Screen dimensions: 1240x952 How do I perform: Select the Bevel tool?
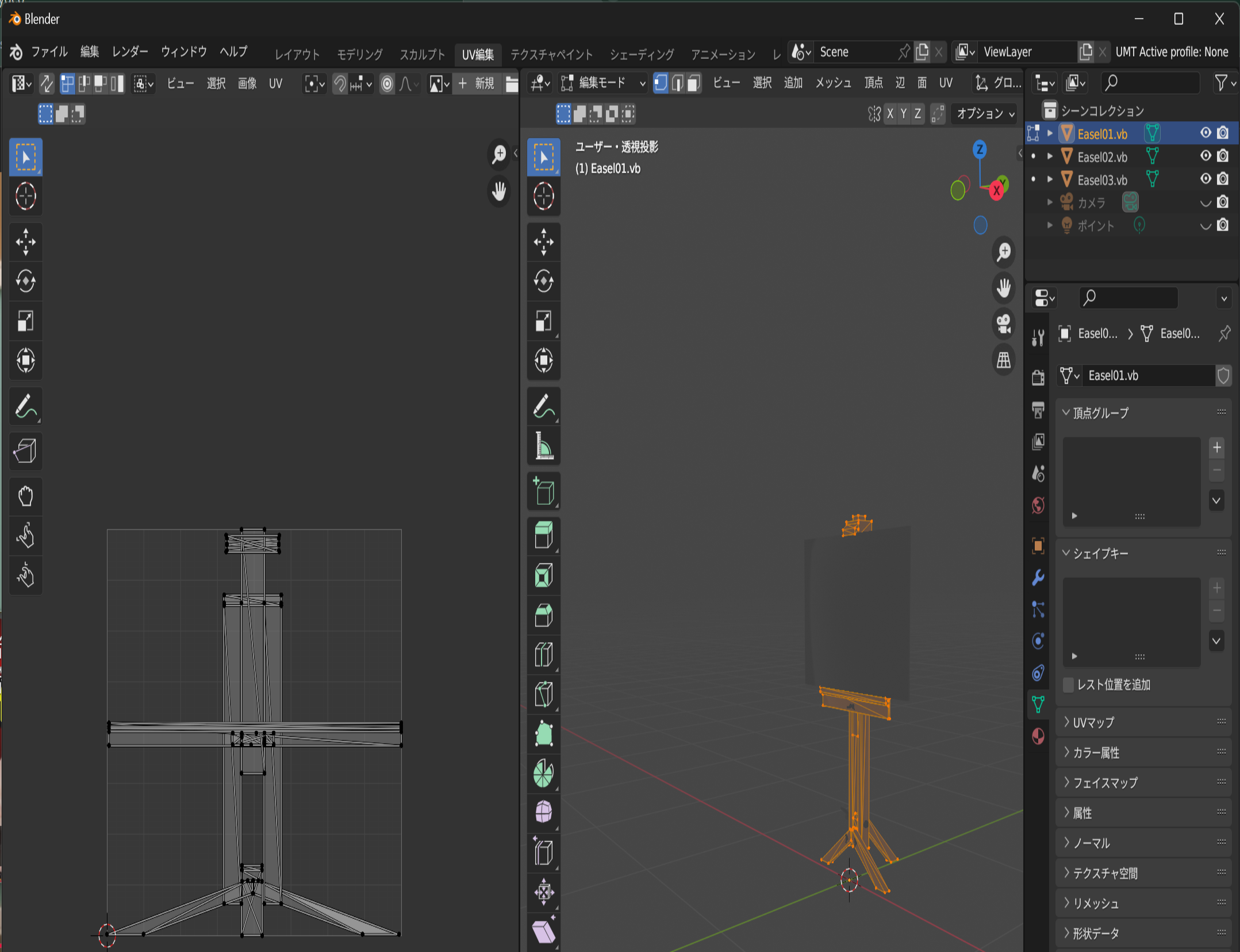click(x=544, y=615)
